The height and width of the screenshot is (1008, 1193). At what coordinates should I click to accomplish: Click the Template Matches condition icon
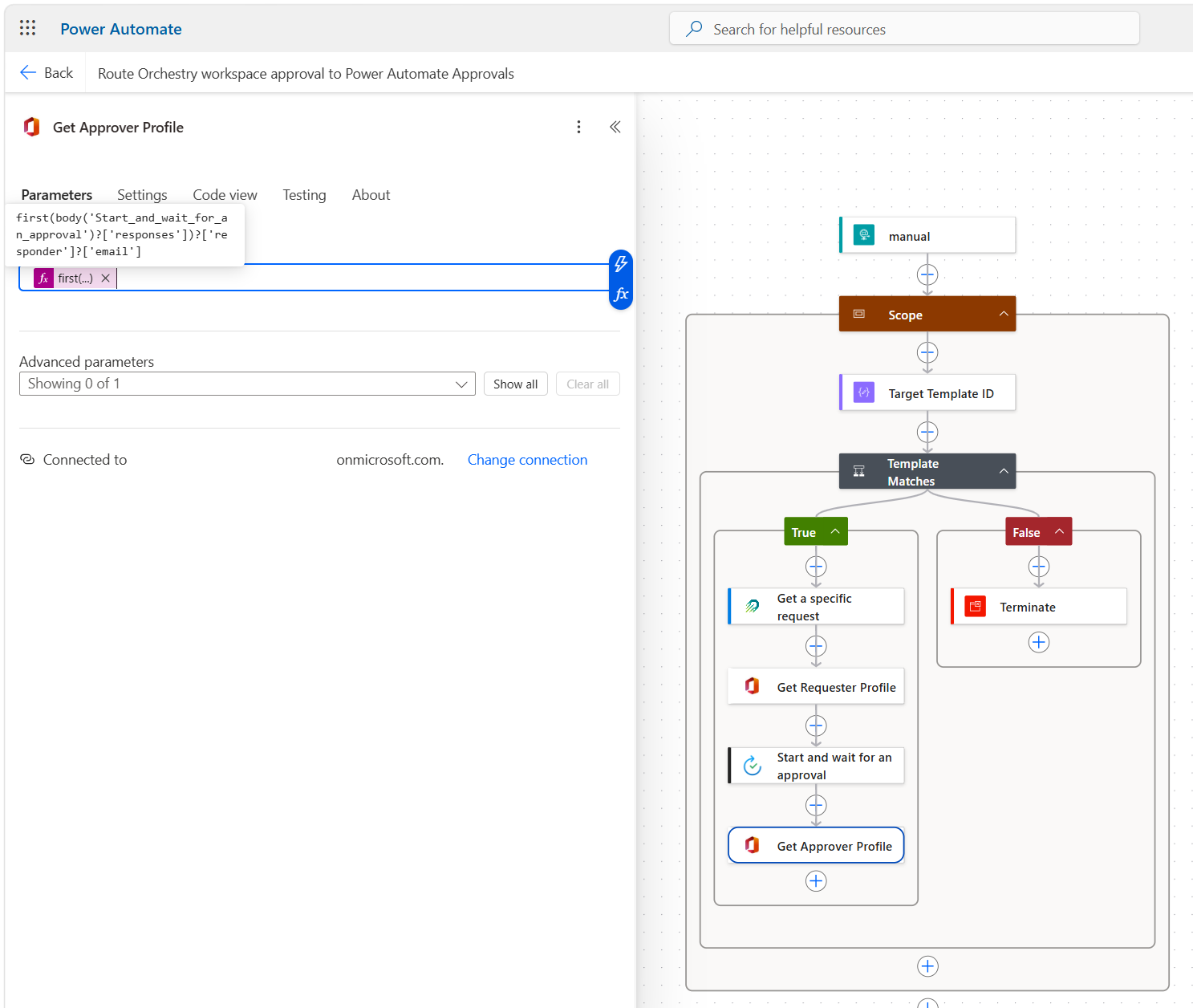coord(859,471)
